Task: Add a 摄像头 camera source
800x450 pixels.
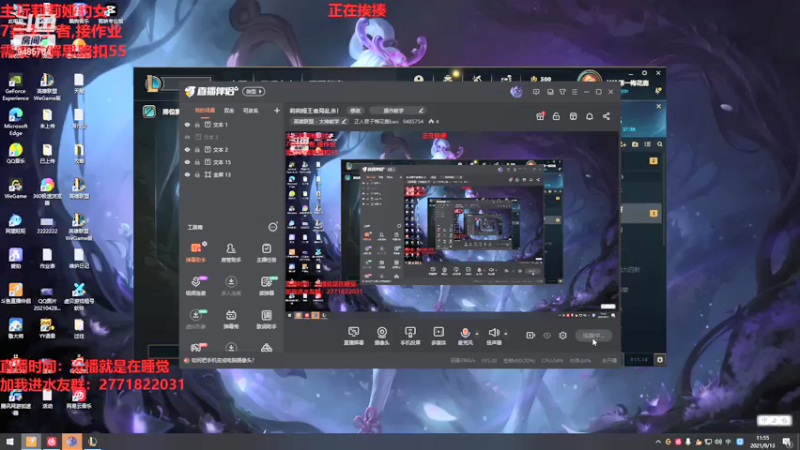Action: [382, 336]
